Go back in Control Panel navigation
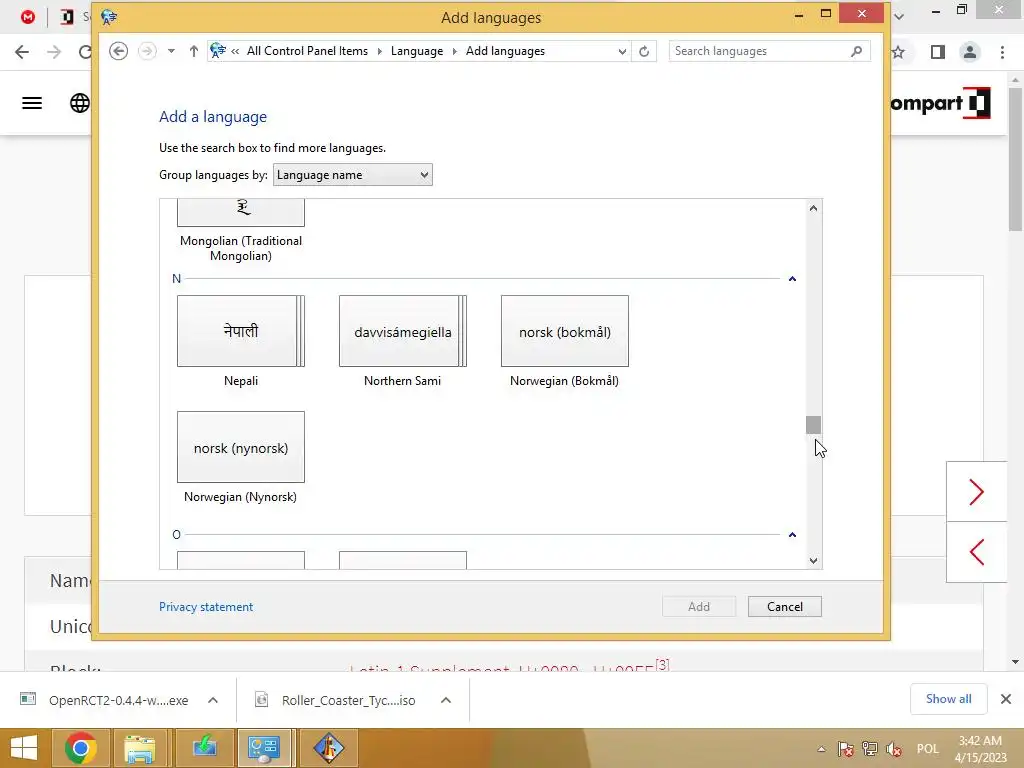1024x768 pixels. (x=118, y=51)
